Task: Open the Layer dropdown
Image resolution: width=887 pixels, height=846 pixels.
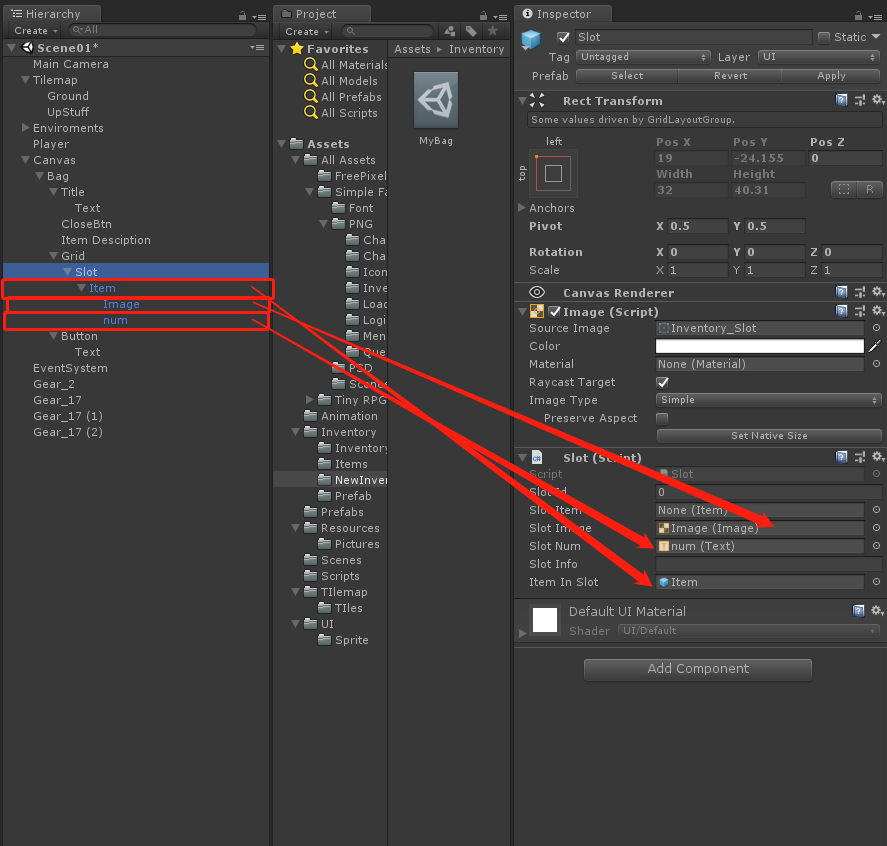Action: click(819, 57)
